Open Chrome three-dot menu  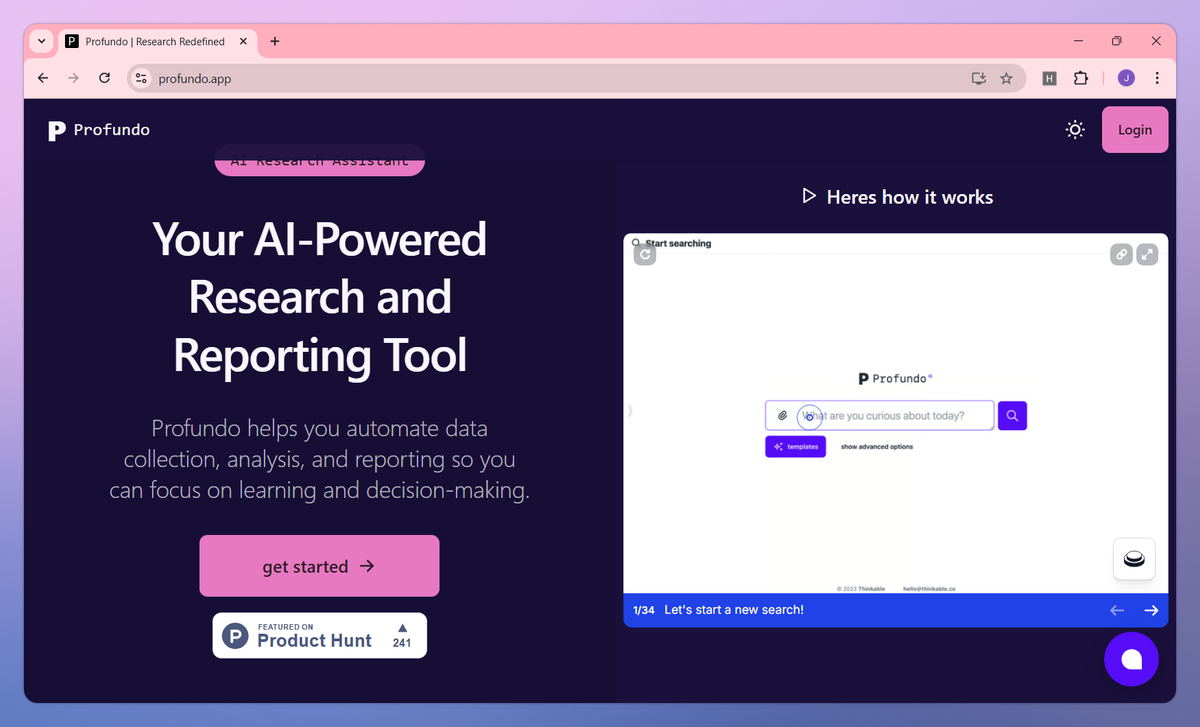(1157, 78)
